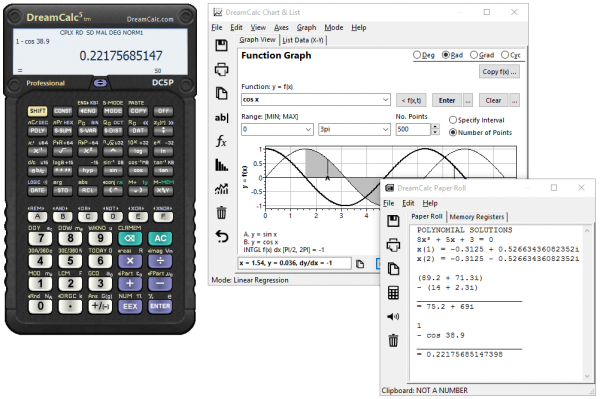Screen dimensions: 600x399
Task: Copy coordinates using icon beside x = 1.54 field
Action: [x=360, y=264]
